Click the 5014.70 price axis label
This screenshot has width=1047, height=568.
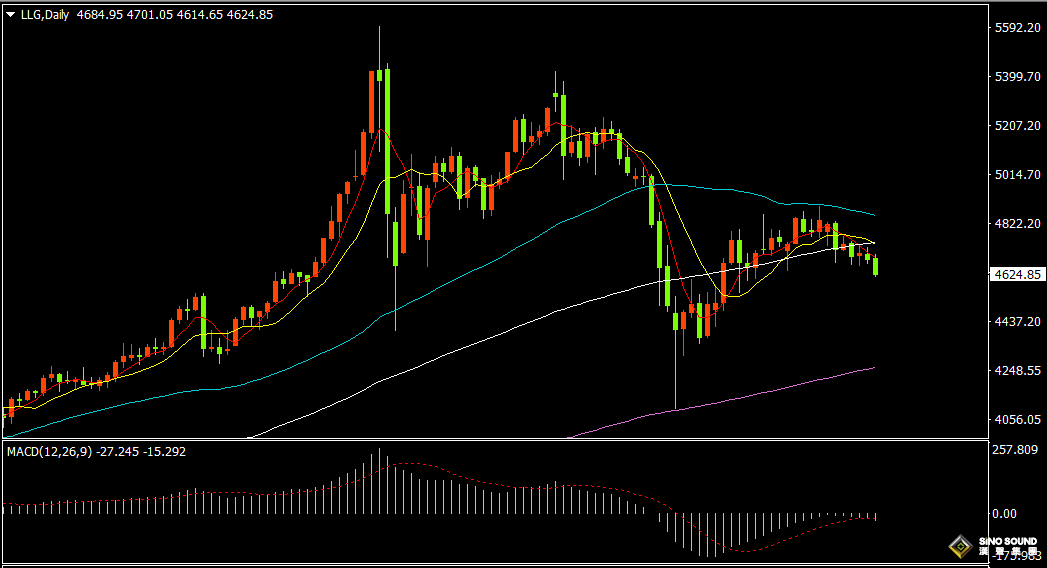(1015, 175)
